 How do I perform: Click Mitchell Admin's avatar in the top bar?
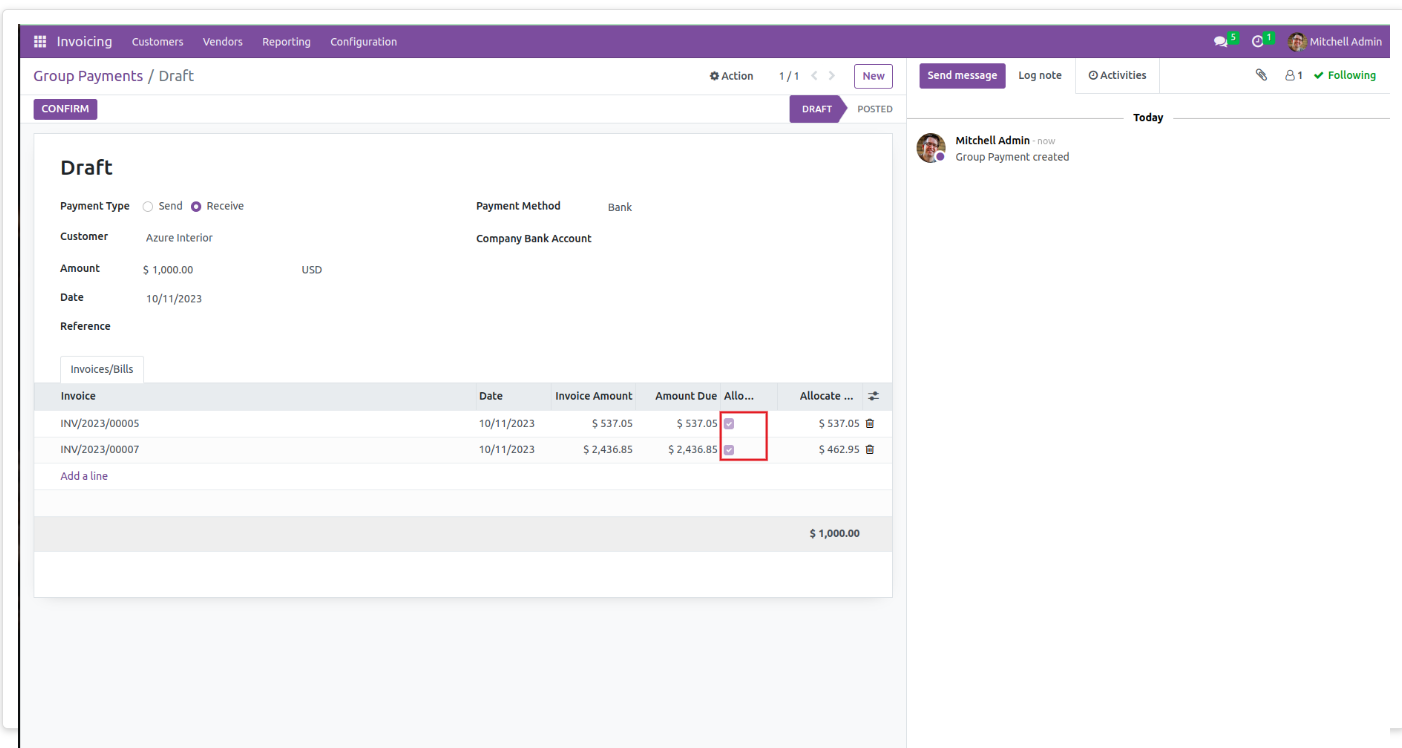(x=1297, y=42)
